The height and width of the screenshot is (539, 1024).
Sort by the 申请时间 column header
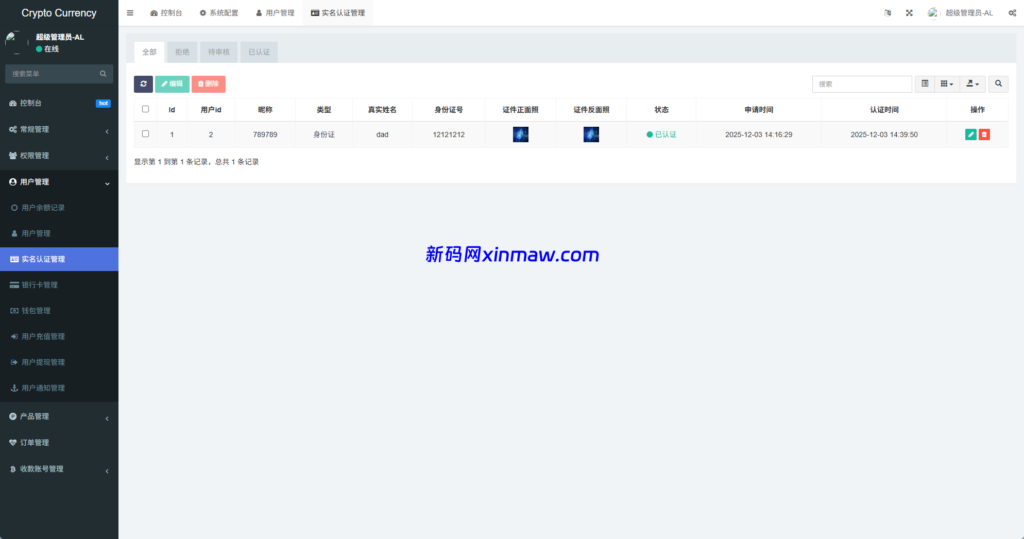[x=759, y=110]
